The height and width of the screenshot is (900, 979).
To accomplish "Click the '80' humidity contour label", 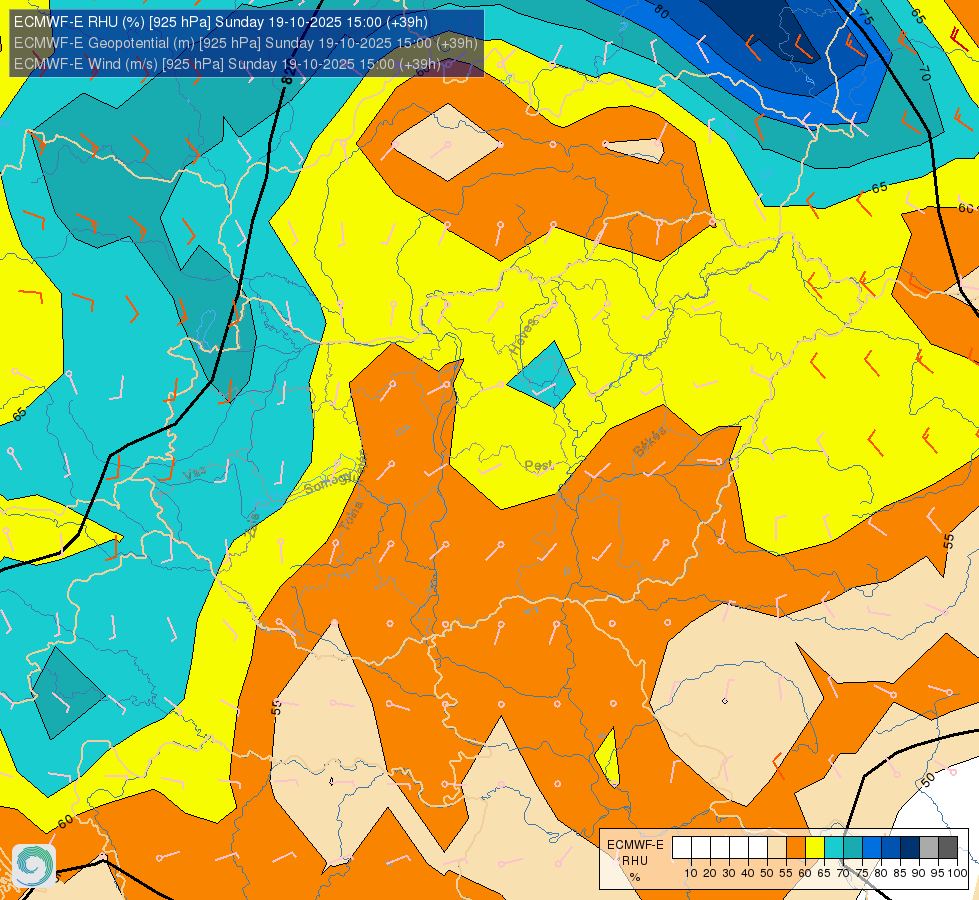I will click(662, 11).
